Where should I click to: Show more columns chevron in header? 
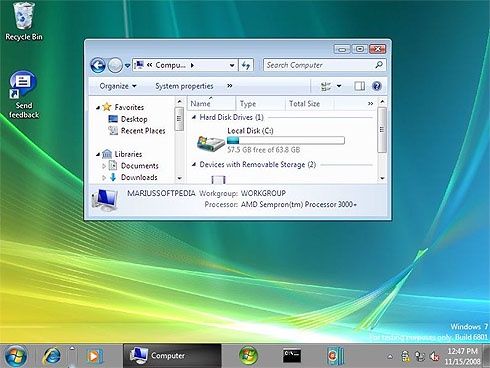370,104
